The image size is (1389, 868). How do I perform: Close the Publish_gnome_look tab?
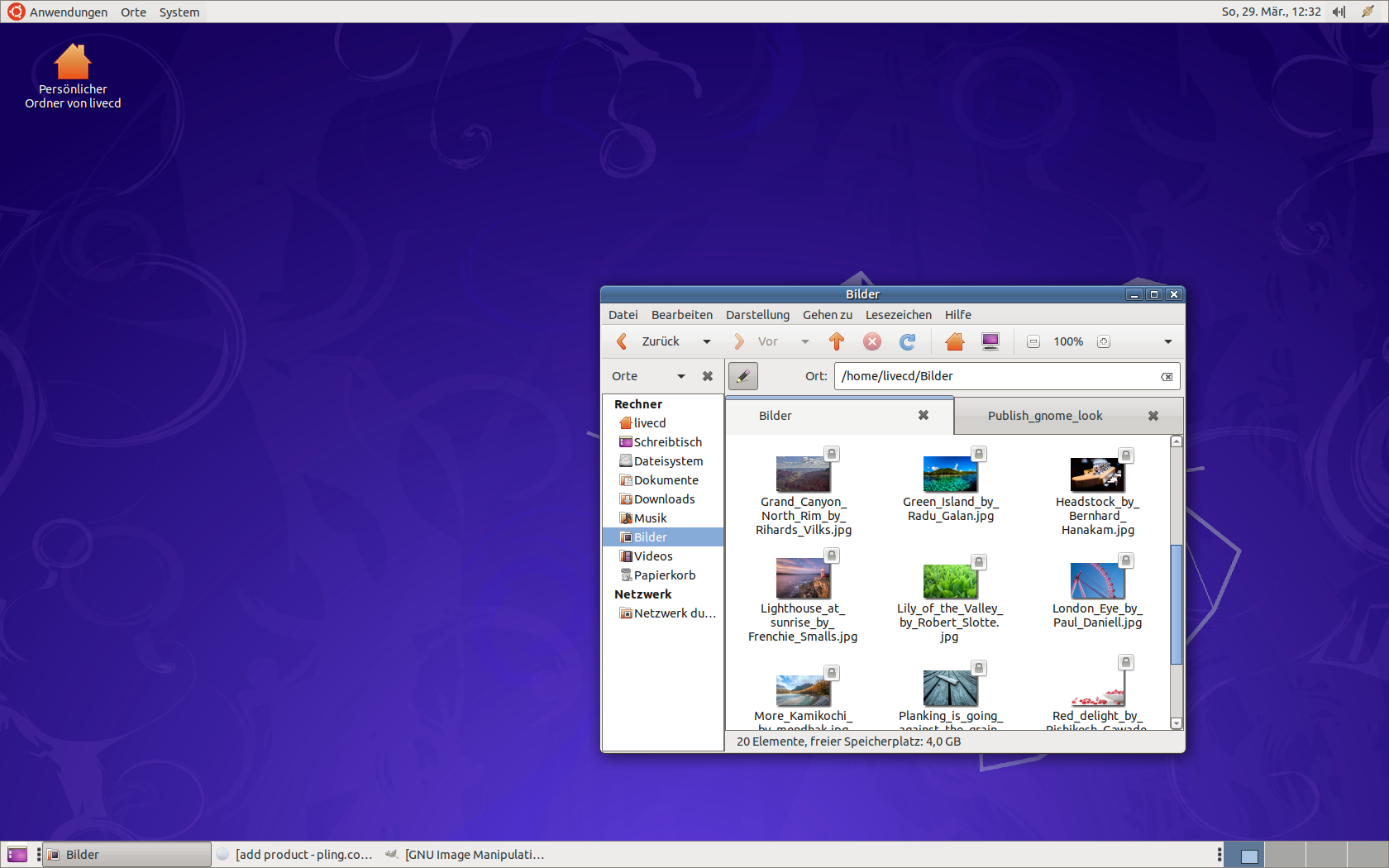pos(1153,416)
